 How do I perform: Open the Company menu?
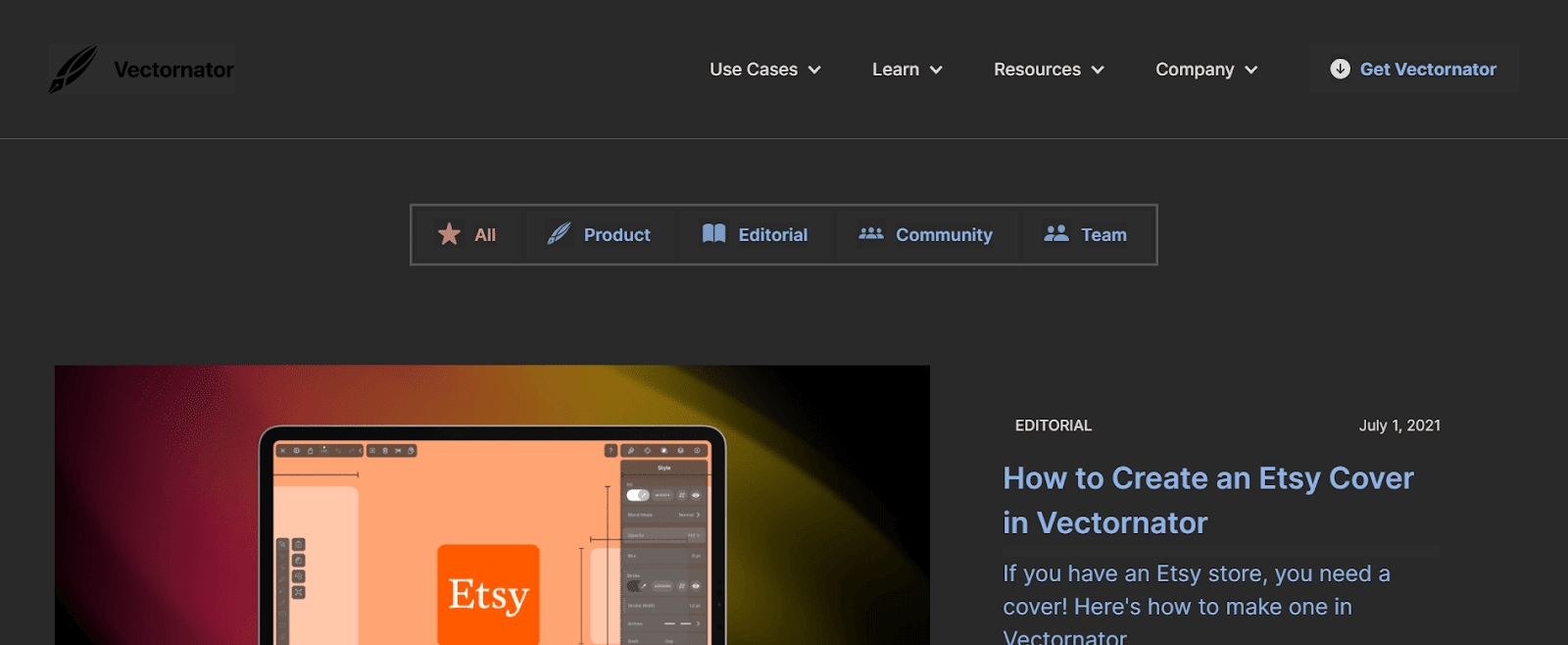point(1206,70)
